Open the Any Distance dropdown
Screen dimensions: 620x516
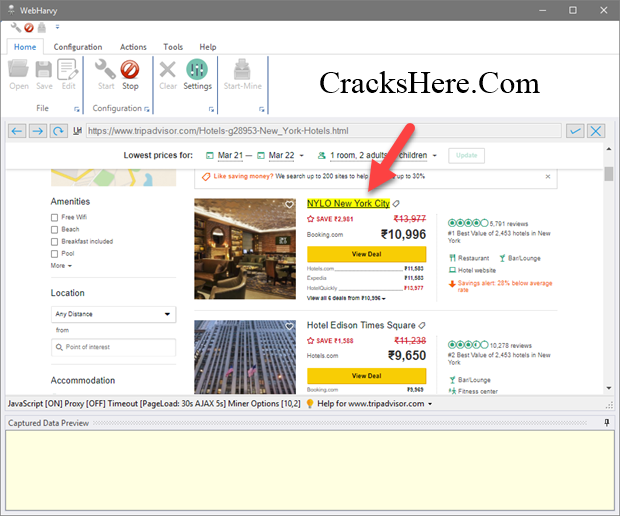[113, 314]
